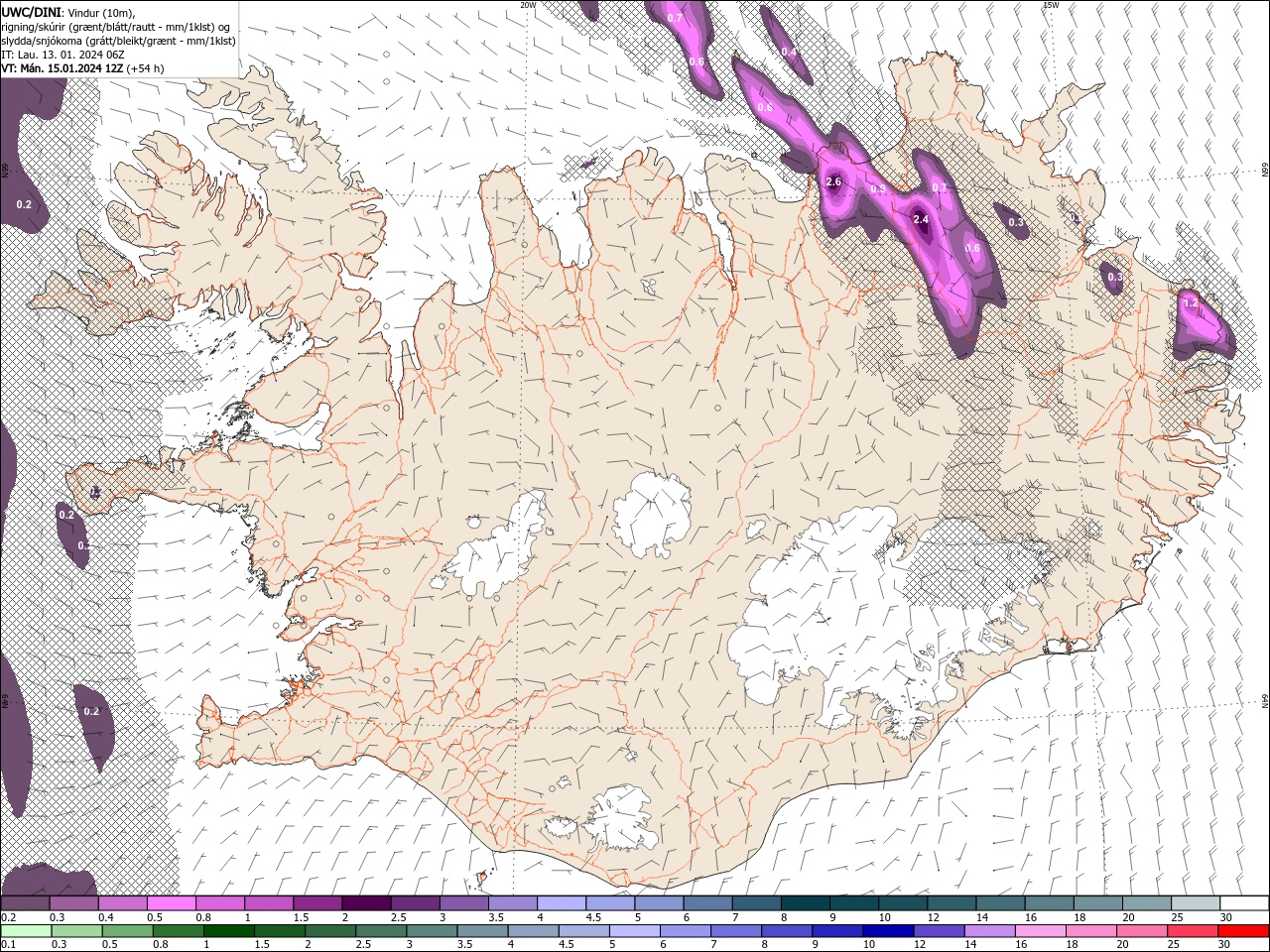Viewport: 1270px width, 952px height.
Task: Click the 2.4 precipitation value label
Action: (920, 219)
